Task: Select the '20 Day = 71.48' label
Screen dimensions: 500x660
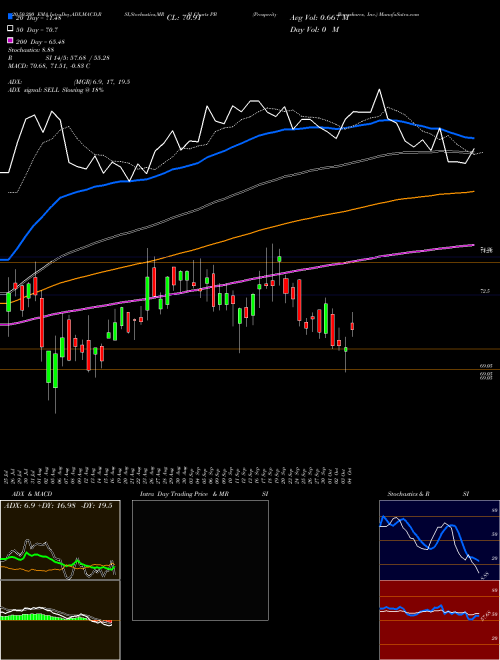Action: point(38,18)
